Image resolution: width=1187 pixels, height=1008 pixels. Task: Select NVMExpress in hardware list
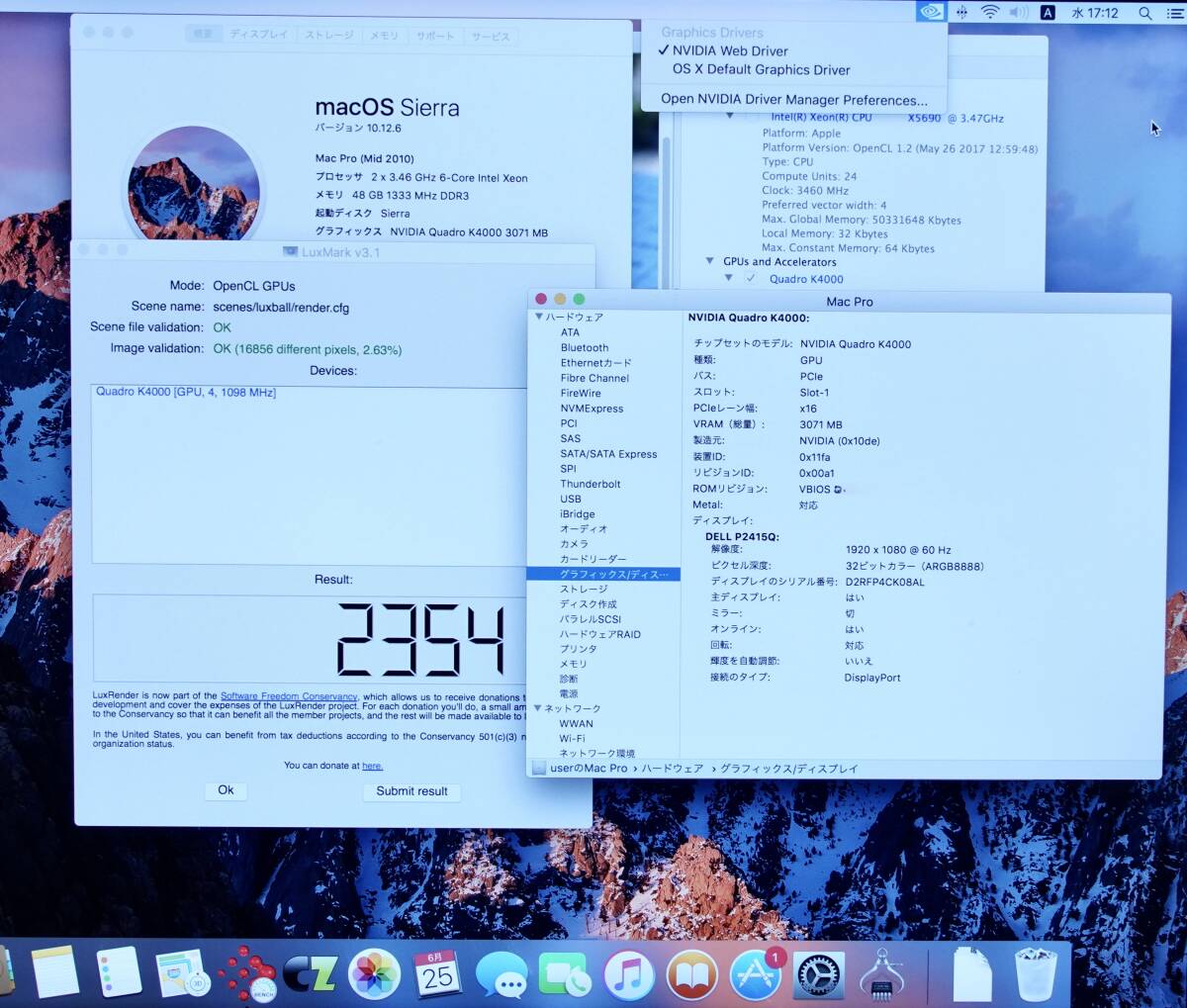(592, 408)
